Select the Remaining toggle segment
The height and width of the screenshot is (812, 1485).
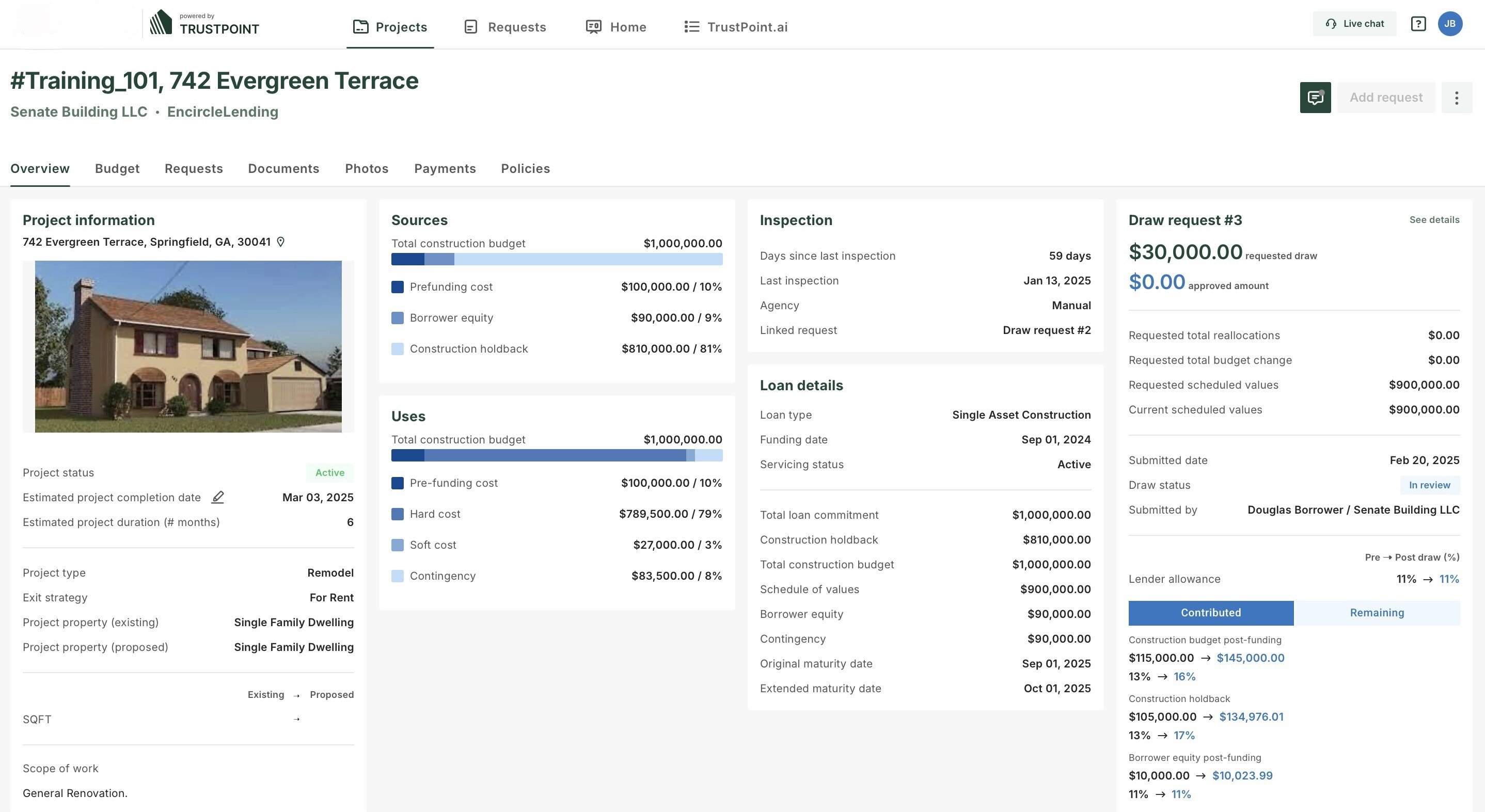[1377, 613]
